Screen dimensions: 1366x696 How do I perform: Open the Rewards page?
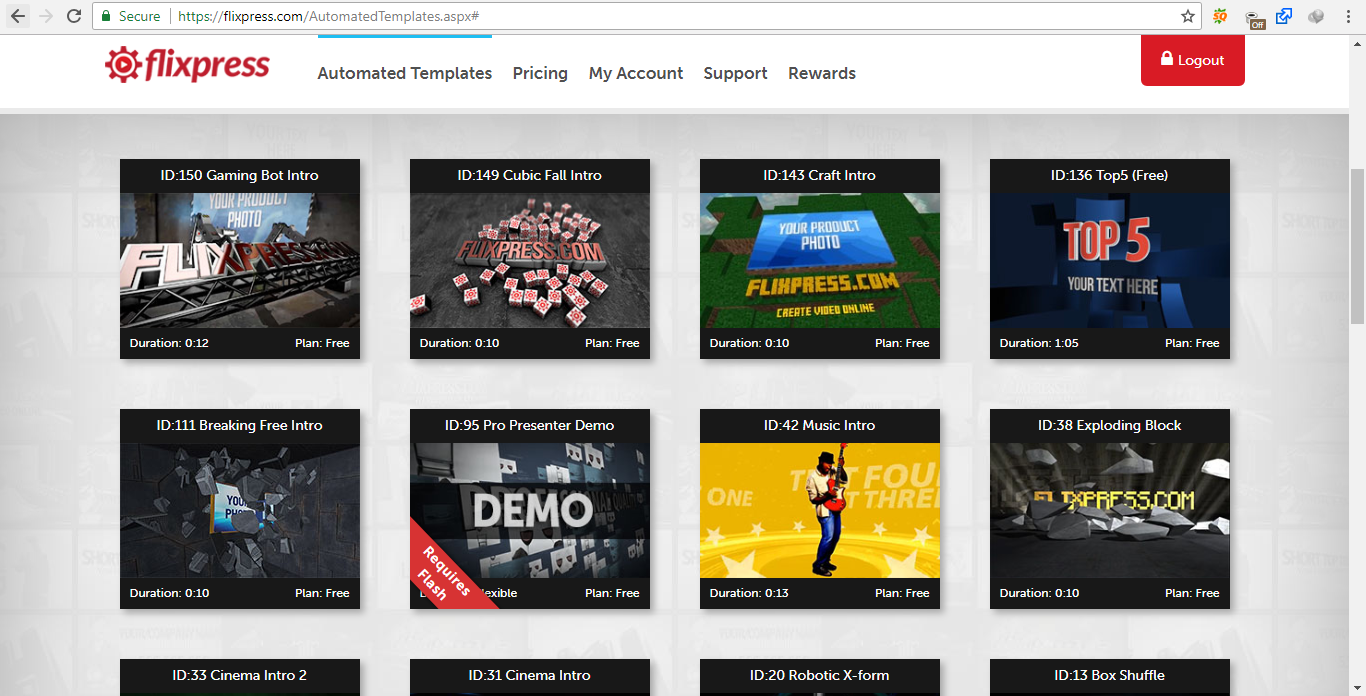[821, 73]
